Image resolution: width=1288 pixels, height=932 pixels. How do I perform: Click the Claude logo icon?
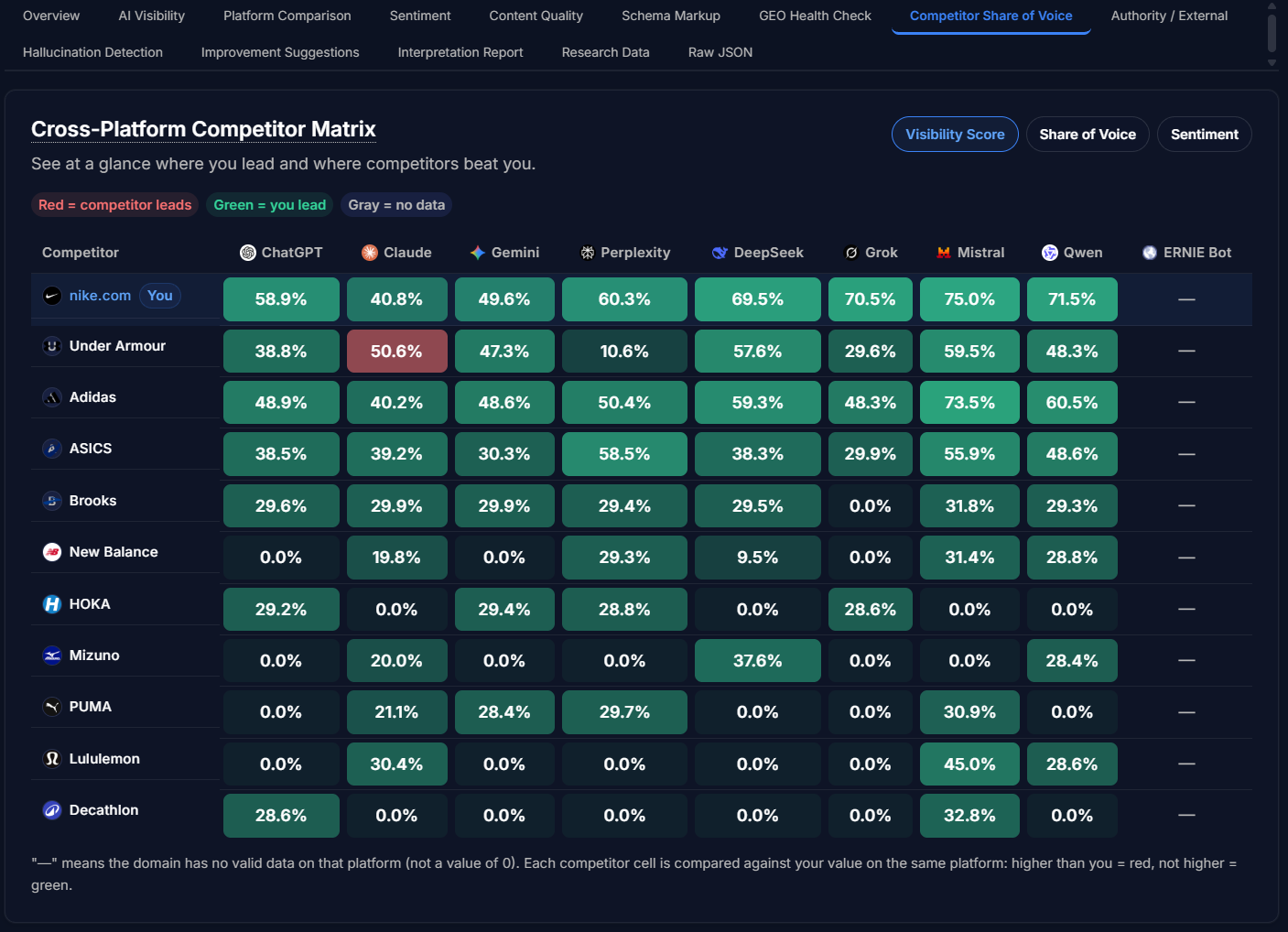coord(370,253)
